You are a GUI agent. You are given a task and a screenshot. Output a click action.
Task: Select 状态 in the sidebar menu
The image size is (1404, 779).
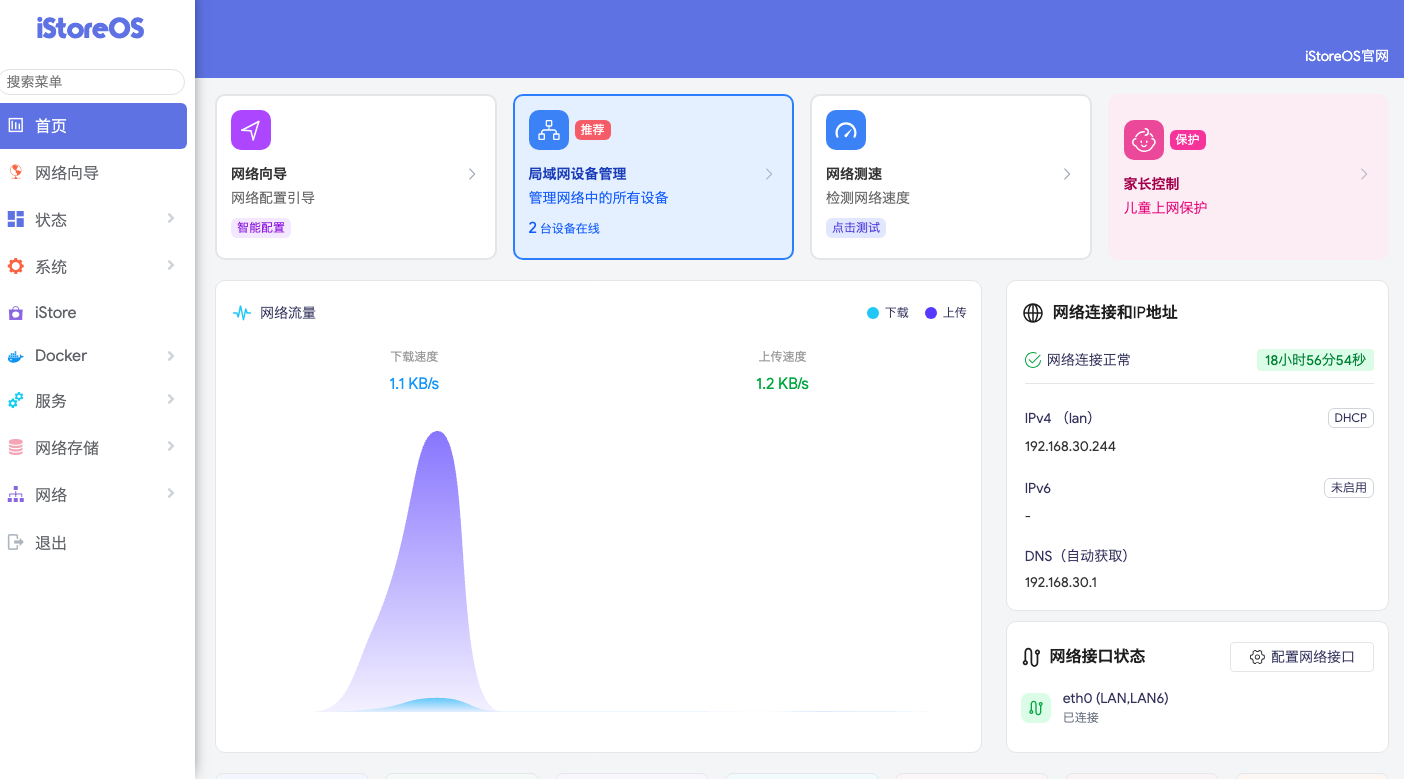[x=93, y=220]
